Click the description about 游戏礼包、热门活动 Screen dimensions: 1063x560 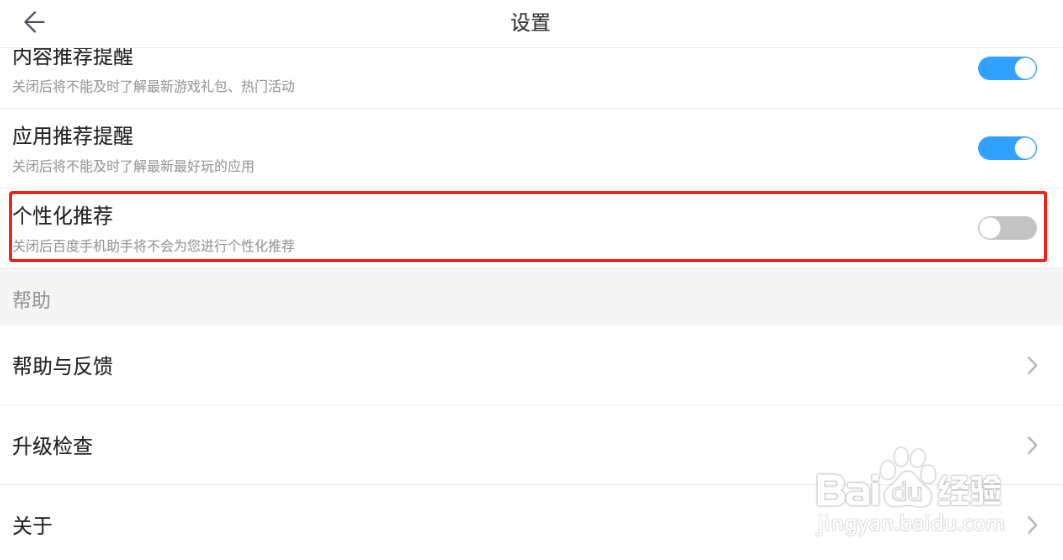[x=154, y=86]
